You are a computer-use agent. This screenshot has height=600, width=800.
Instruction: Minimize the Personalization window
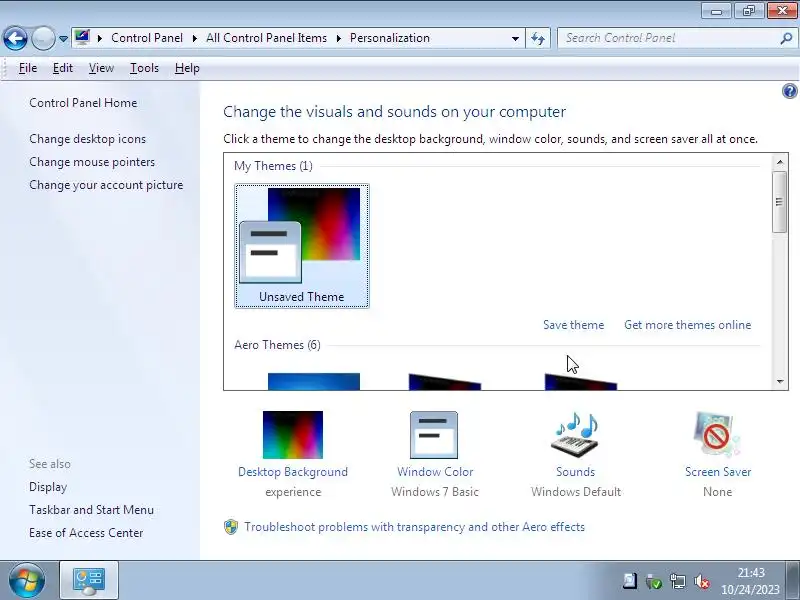point(716,11)
